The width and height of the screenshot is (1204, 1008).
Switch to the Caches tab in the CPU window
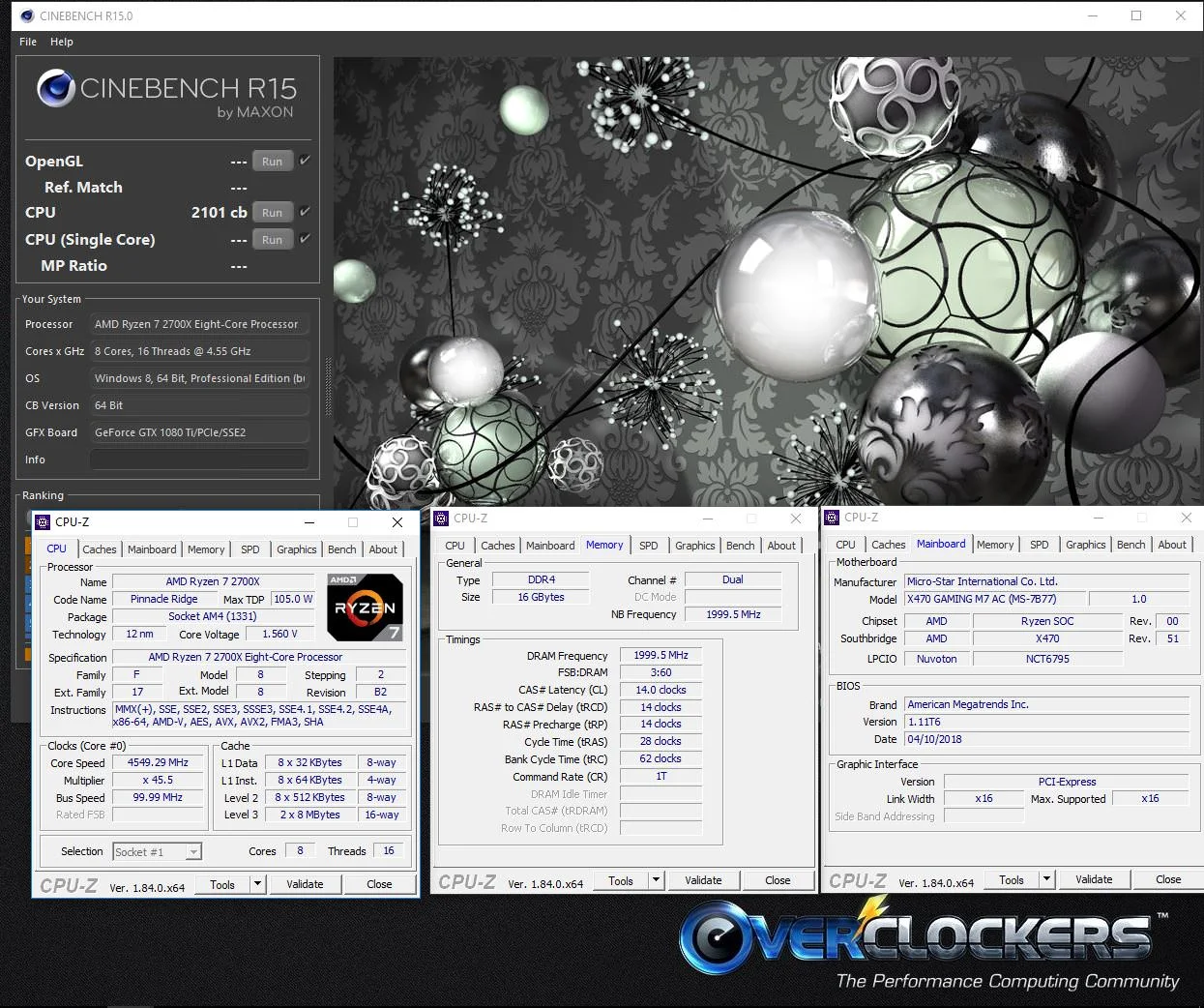pos(100,549)
